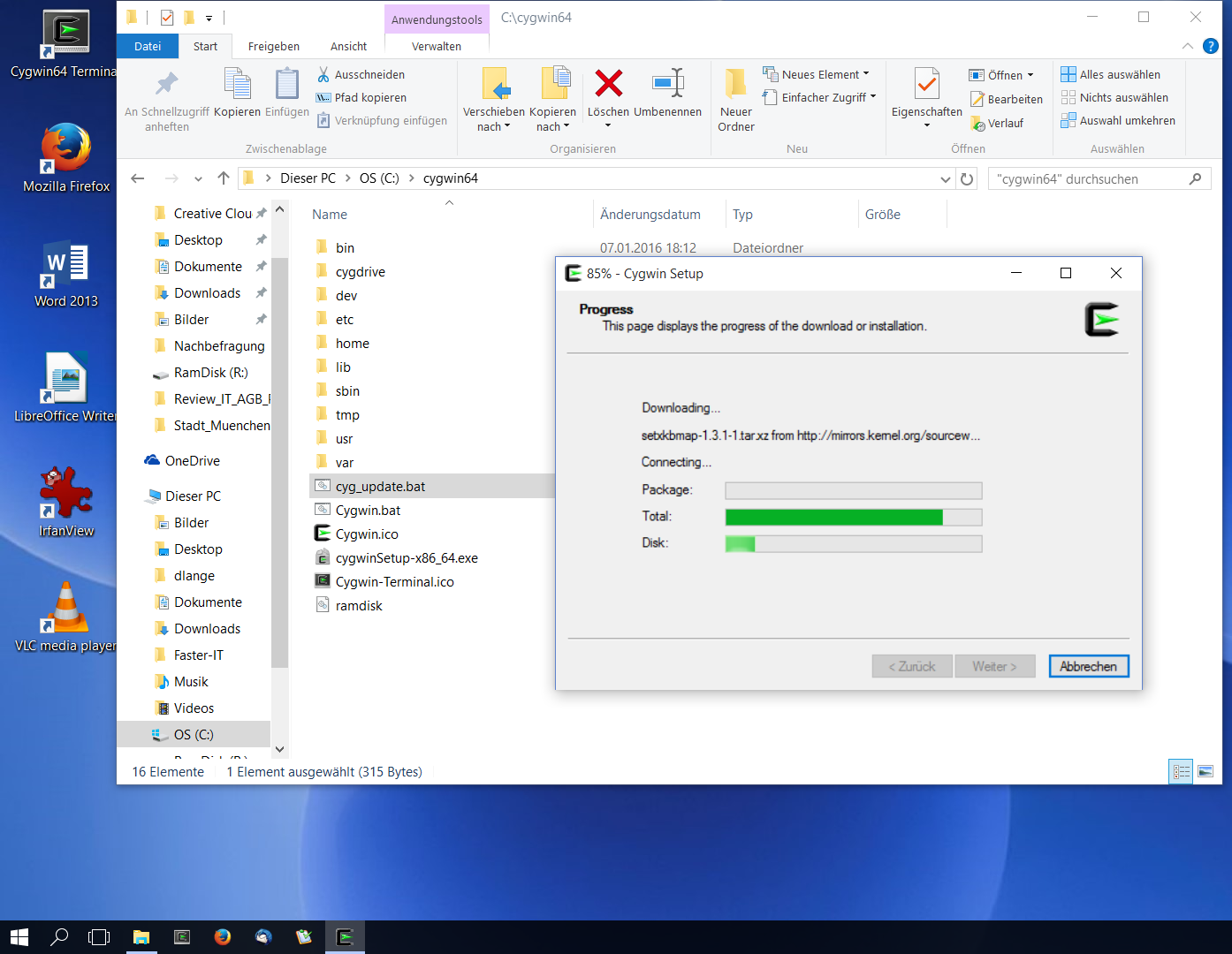Click taskbar search magnifier icon
The width and height of the screenshot is (1232, 954).
59,937
